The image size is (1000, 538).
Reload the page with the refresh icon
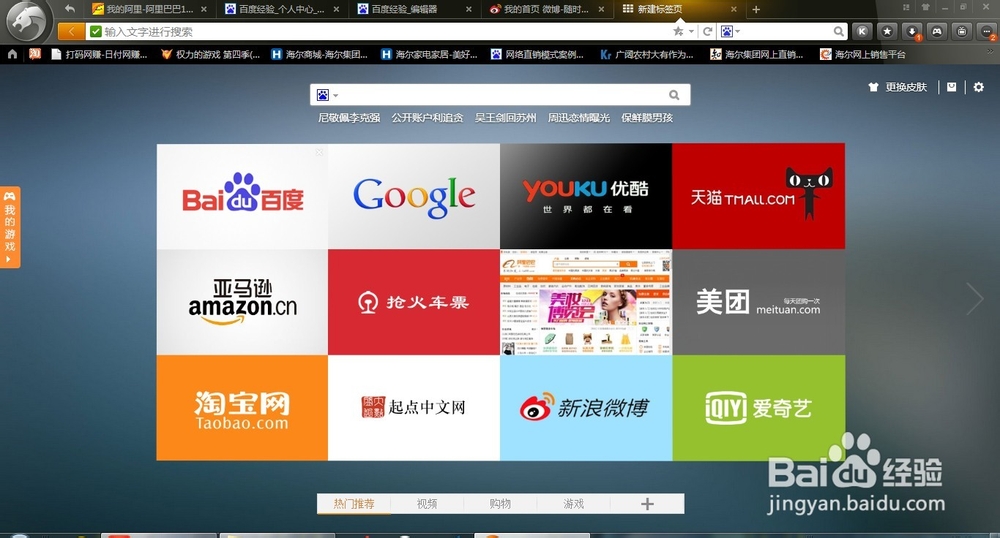coord(707,31)
